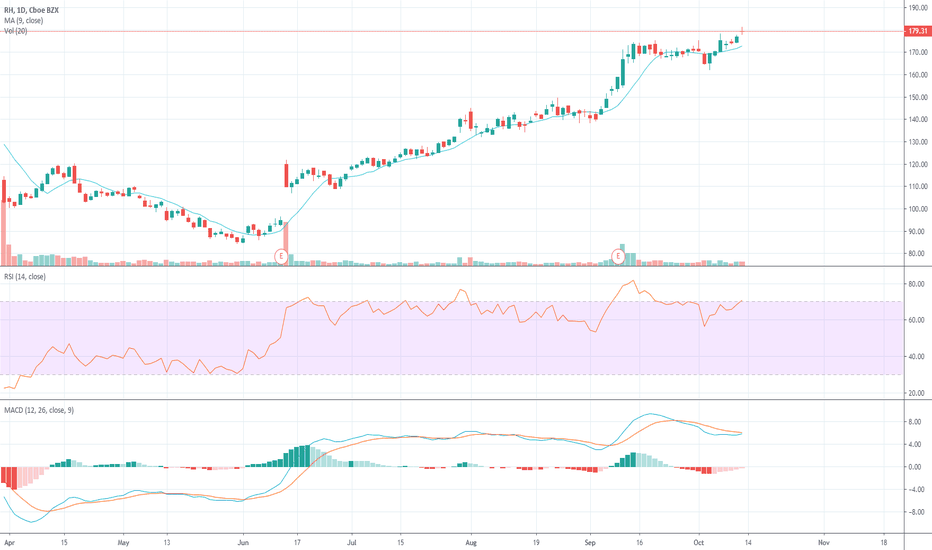Click the 0.00 value on the MACD axis
The image size is (932, 550).
pos(915,467)
